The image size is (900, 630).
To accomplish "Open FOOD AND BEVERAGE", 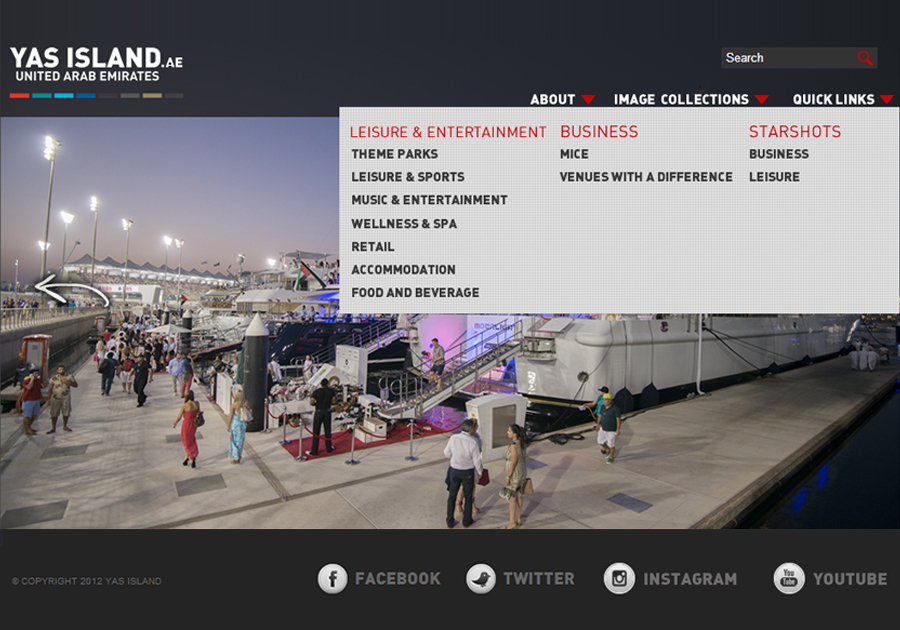I will click(414, 292).
